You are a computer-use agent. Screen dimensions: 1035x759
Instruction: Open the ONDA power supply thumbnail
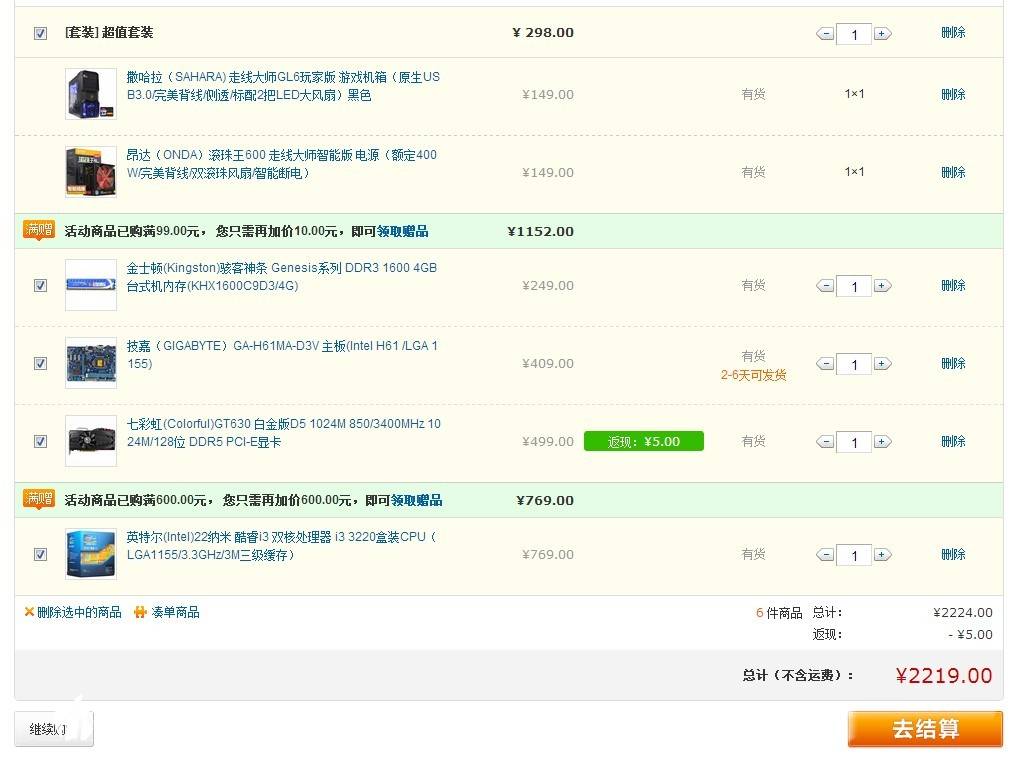pyautogui.click(x=90, y=171)
